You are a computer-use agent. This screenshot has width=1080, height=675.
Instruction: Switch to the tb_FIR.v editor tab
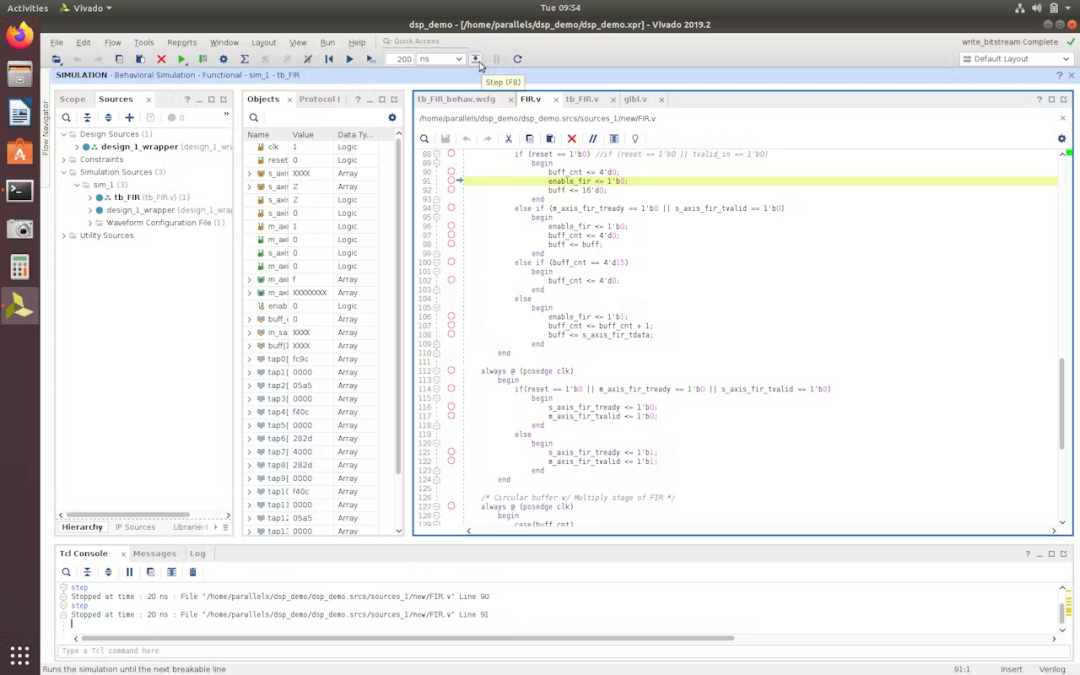click(582, 99)
